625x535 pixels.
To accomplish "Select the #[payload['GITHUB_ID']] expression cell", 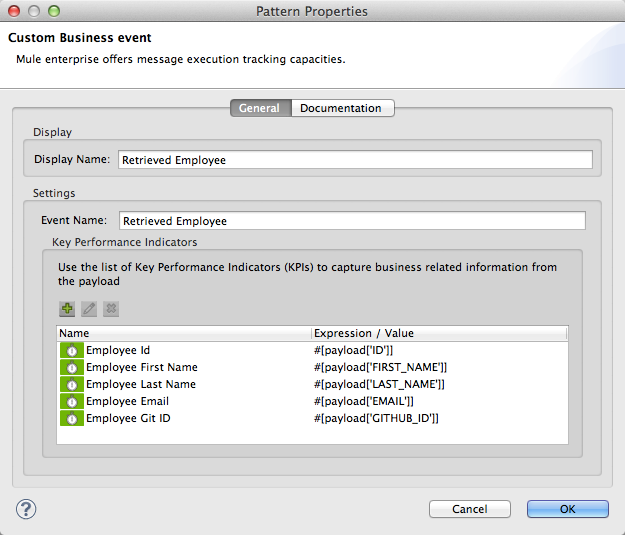I will pos(376,418).
